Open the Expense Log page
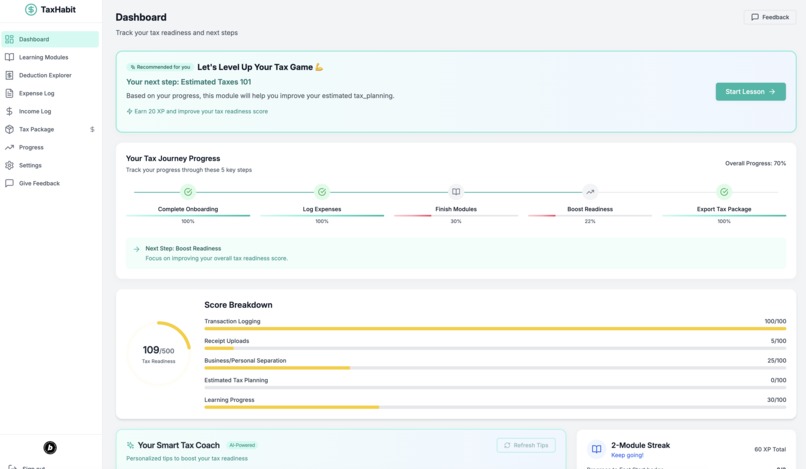Viewport: 806px width, 469px height. [50, 93]
